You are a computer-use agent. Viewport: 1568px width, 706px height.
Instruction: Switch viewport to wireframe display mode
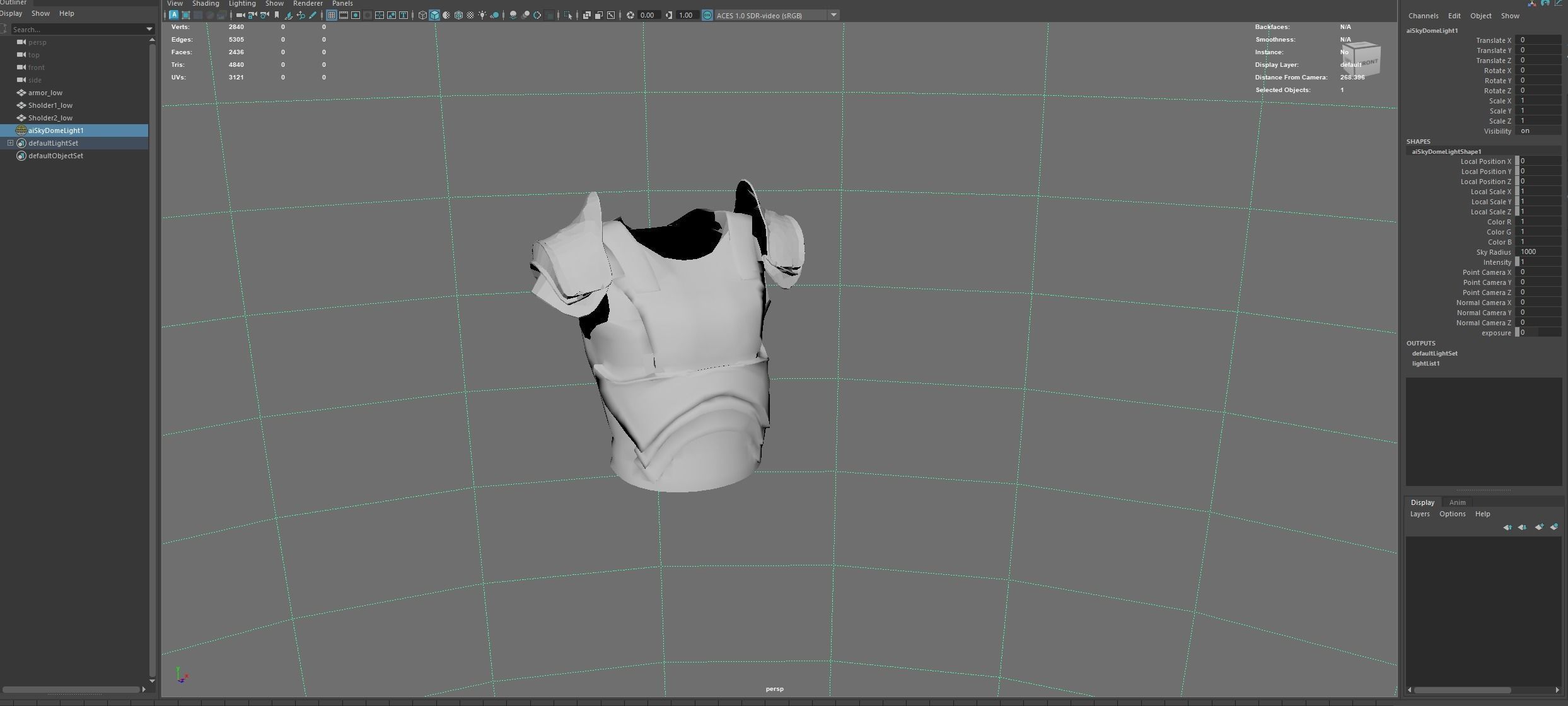422,15
